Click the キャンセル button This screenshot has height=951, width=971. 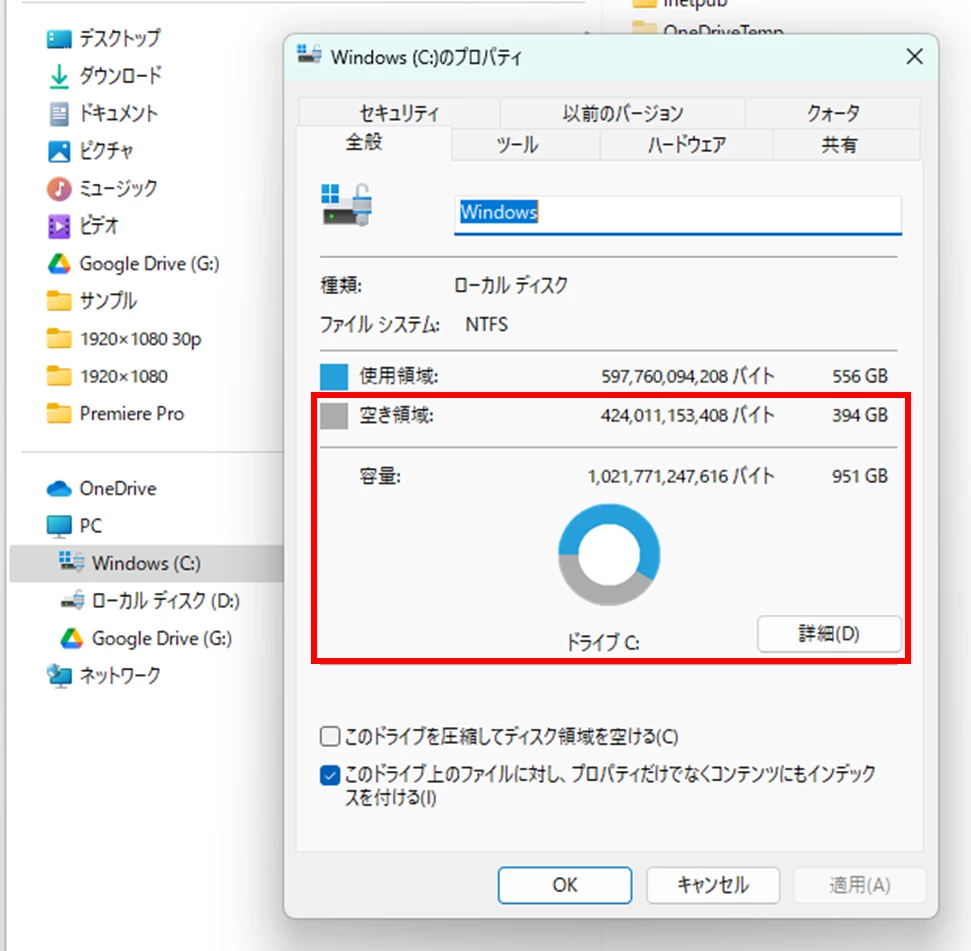[713, 885]
